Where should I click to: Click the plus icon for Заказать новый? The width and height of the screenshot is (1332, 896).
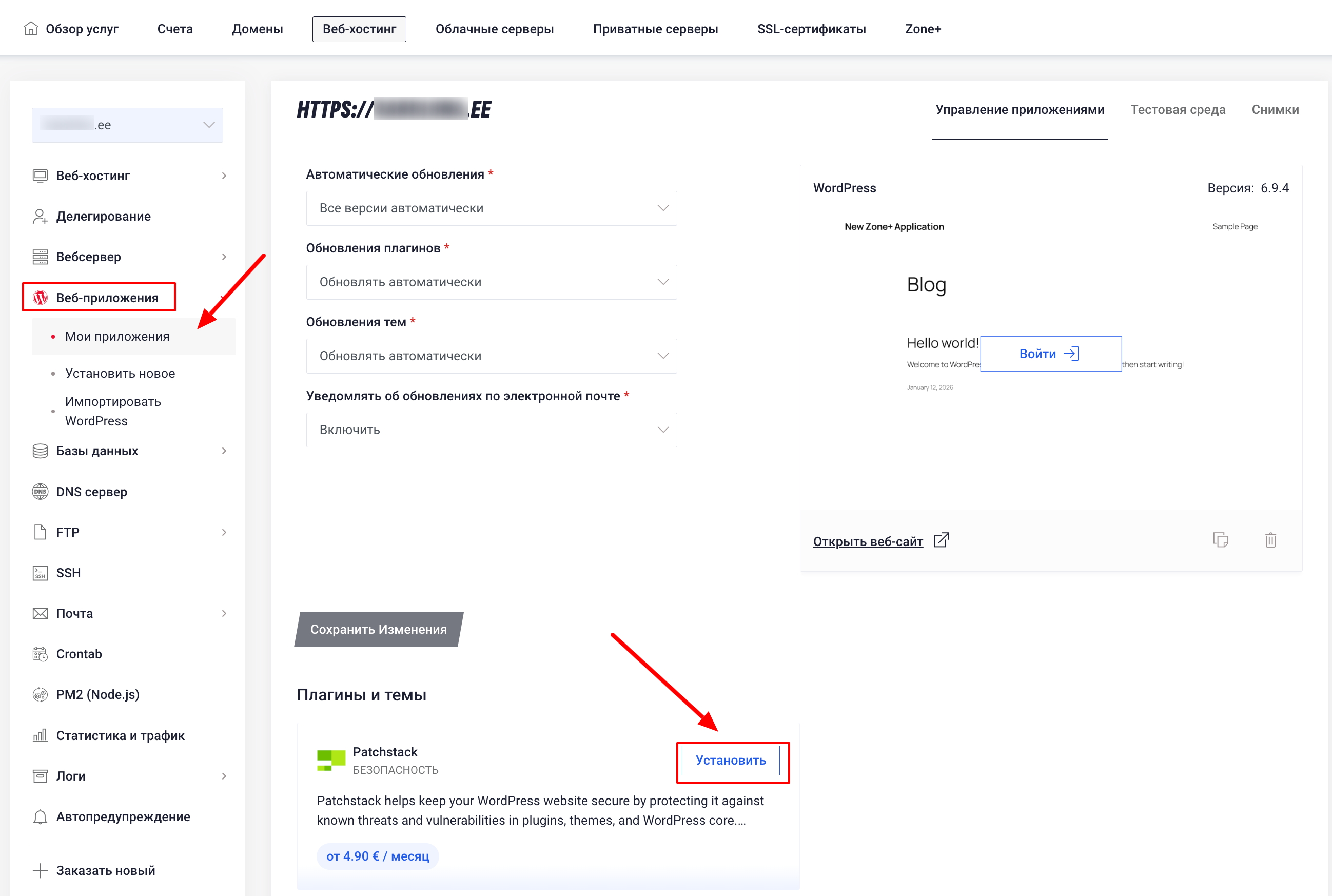[x=40, y=870]
